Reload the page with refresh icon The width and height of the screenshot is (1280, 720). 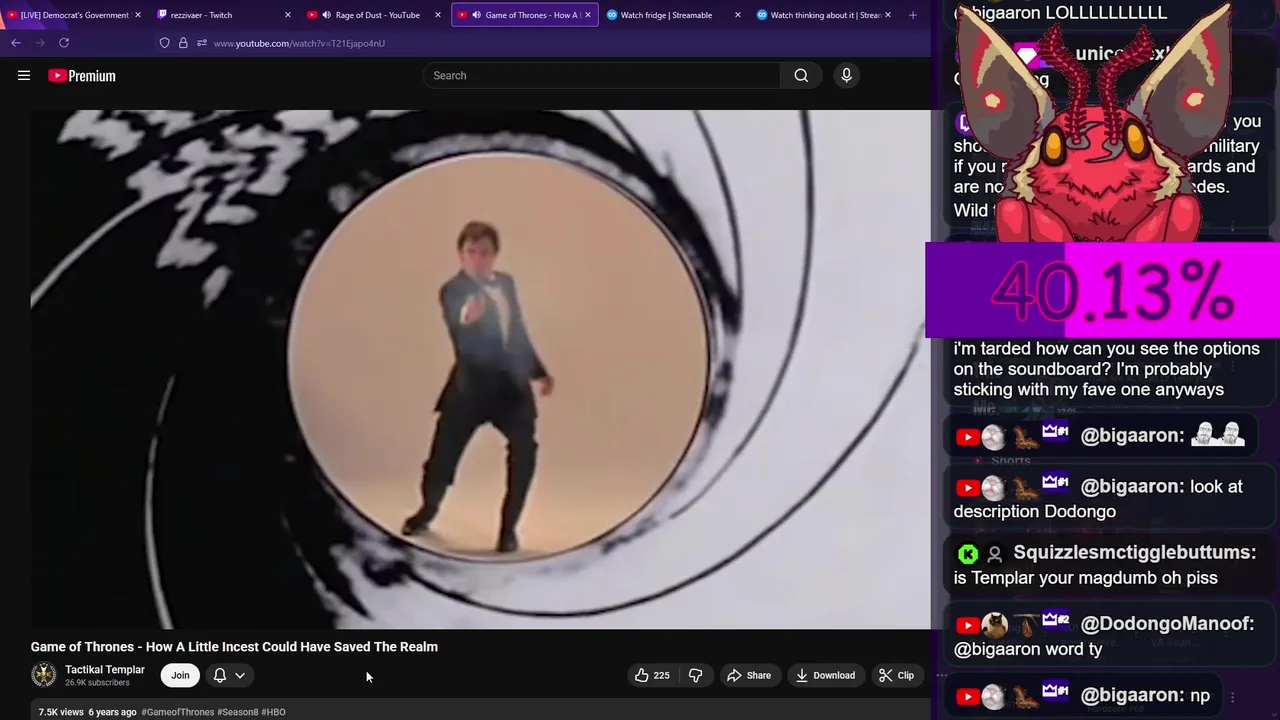(x=64, y=43)
